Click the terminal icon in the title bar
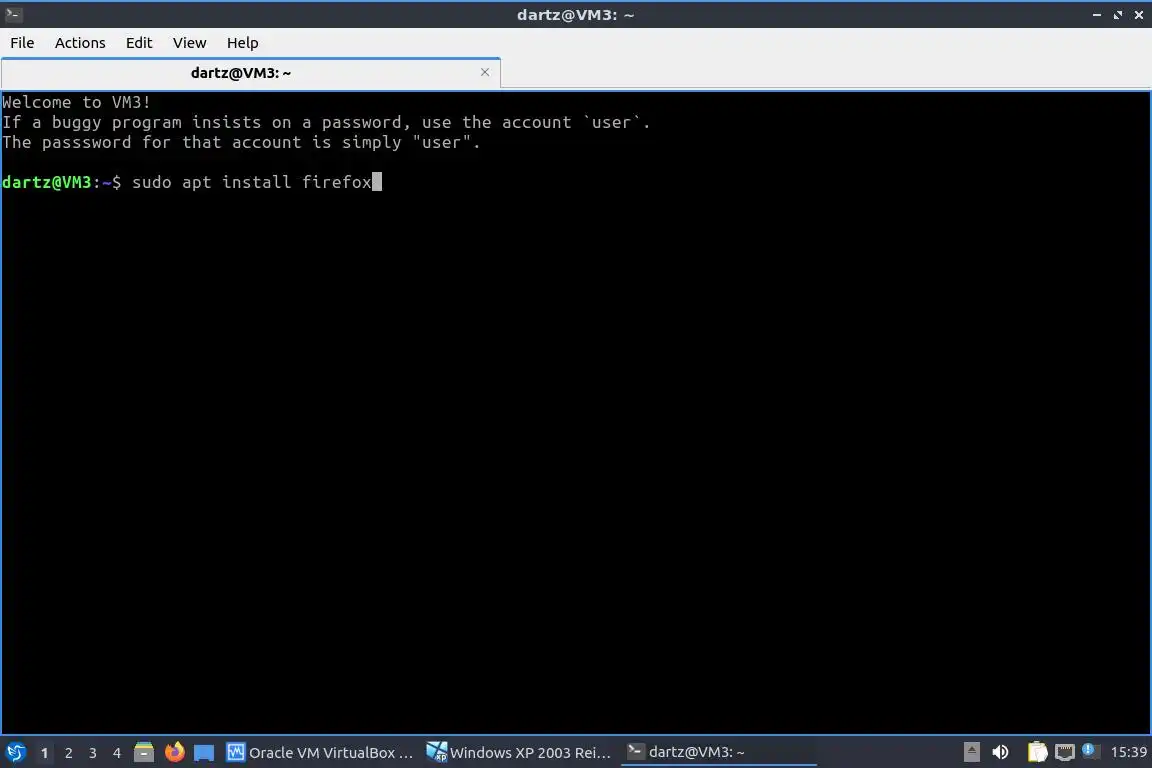Image resolution: width=1152 pixels, height=768 pixels. point(13,14)
